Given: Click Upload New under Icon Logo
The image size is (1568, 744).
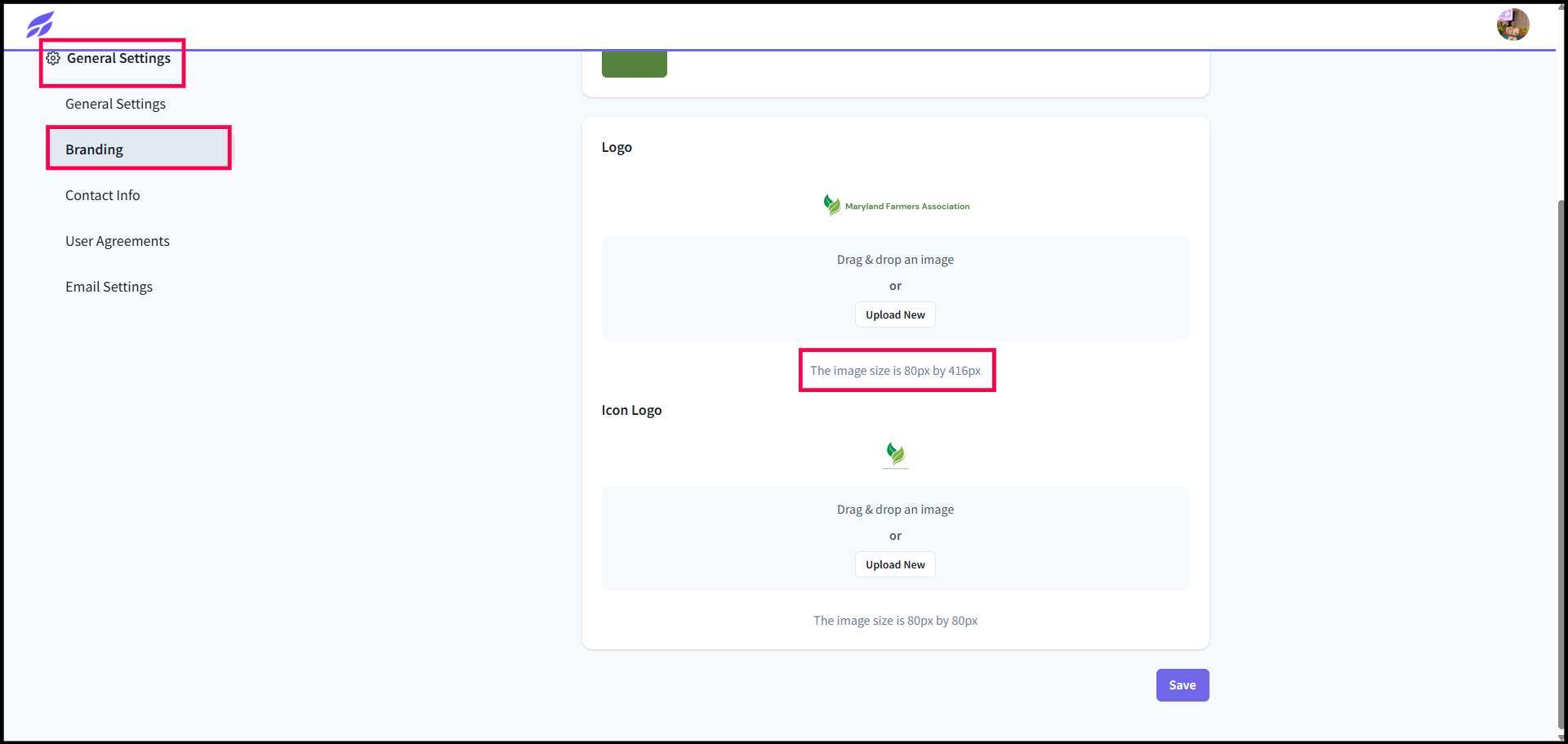Looking at the screenshot, I should tap(895, 564).
